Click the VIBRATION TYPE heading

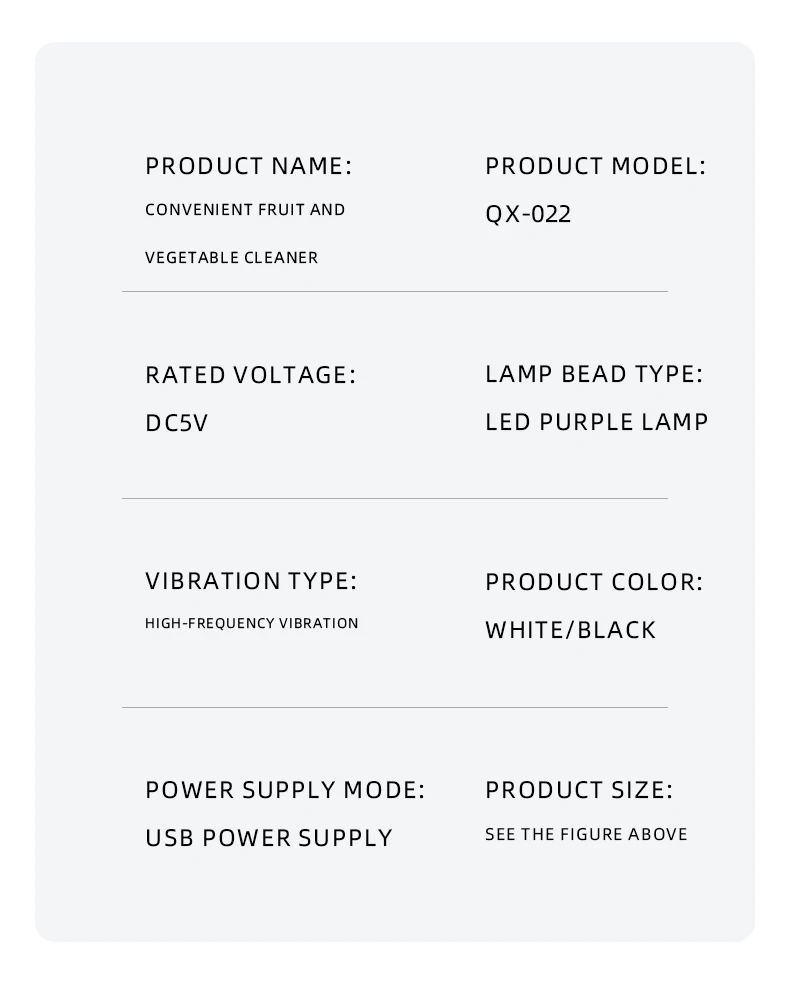coord(251,581)
